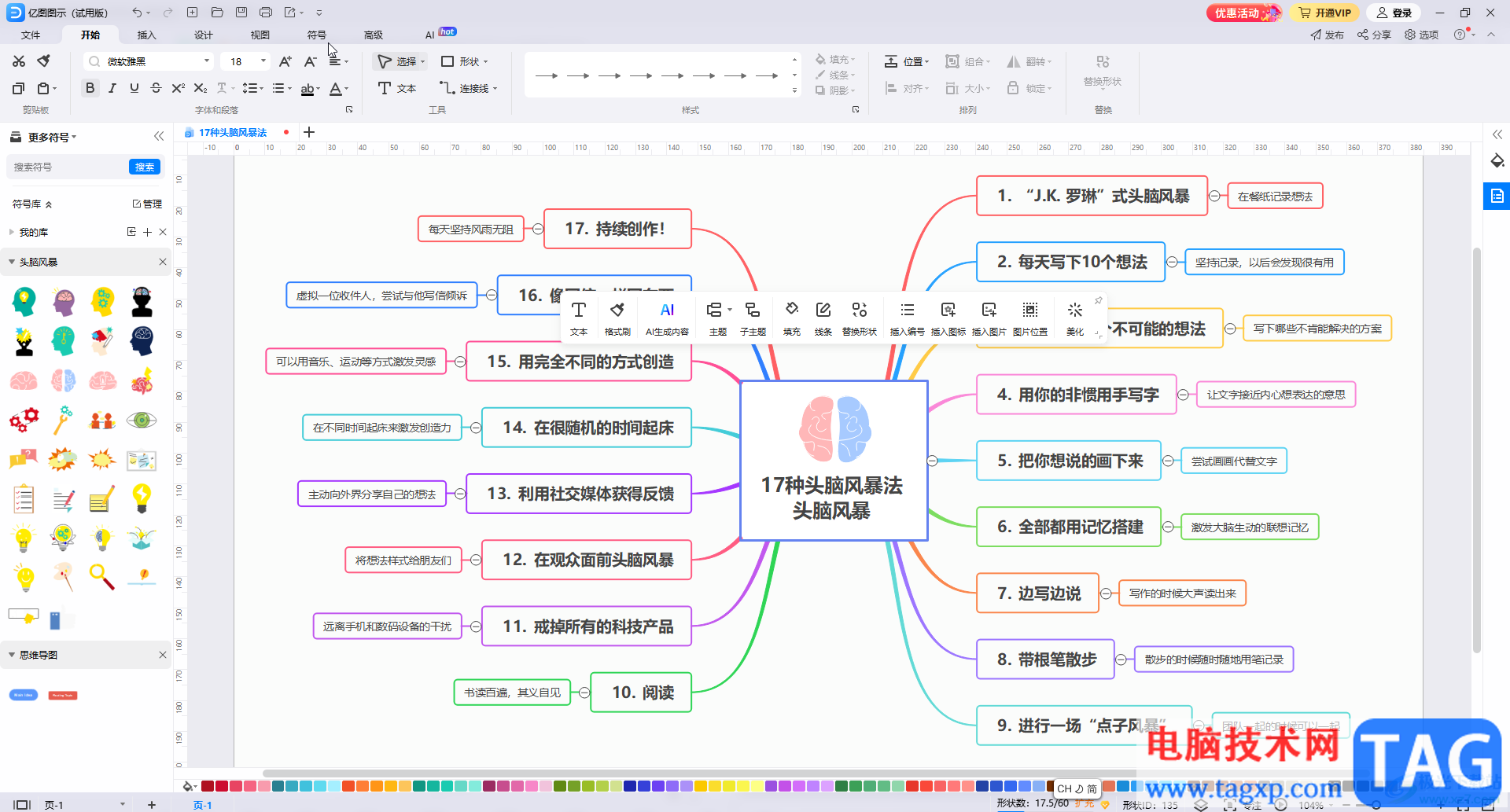Switch to the 设计 ribbon tab
The height and width of the screenshot is (812, 1510).
click(x=203, y=35)
